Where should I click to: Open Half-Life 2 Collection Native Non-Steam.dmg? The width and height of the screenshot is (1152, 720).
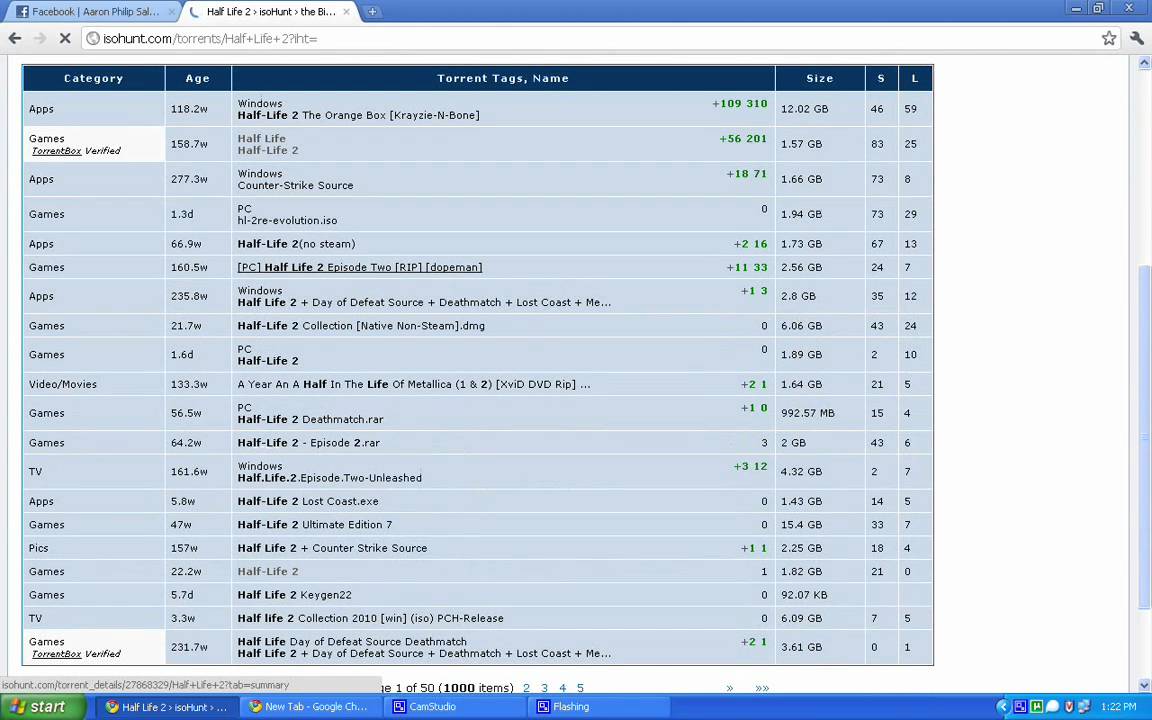click(361, 326)
